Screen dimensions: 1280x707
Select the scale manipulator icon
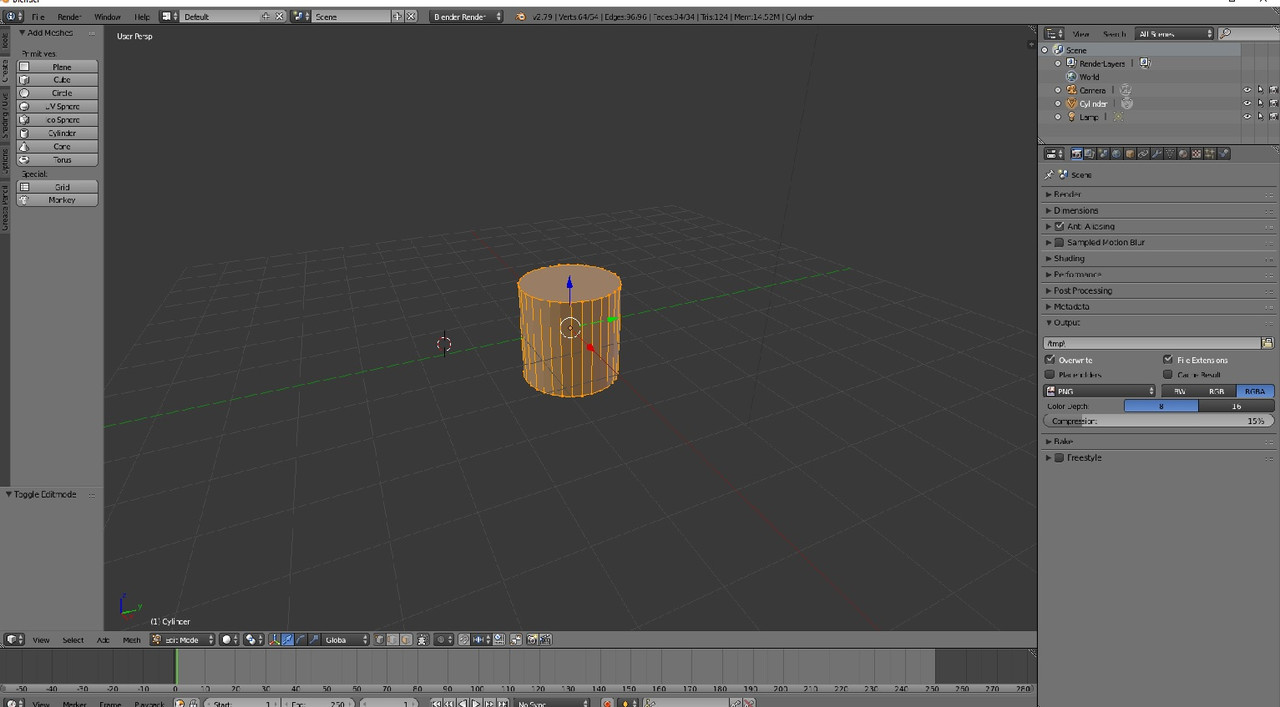[x=314, y=639]
